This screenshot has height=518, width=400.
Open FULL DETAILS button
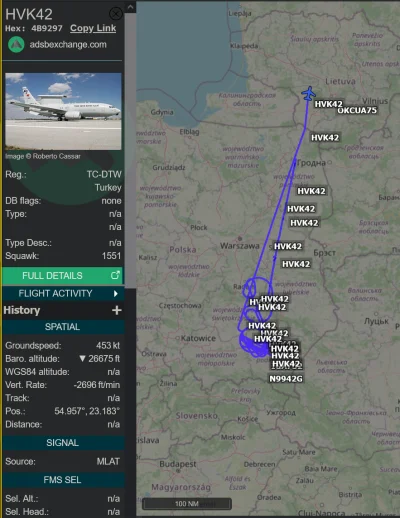tap(63, 276)
